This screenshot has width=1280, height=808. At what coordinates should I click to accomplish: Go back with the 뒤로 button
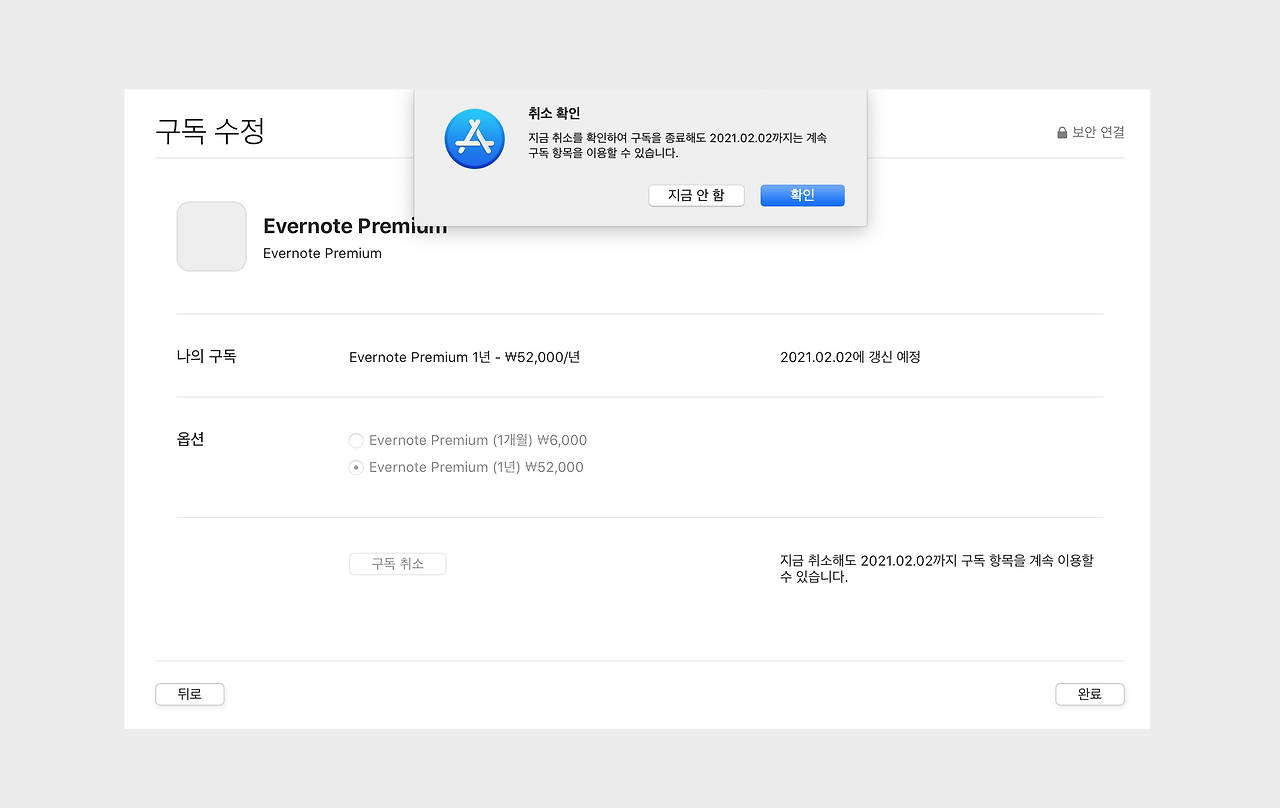pyautogui.click(x=190, y=694)
